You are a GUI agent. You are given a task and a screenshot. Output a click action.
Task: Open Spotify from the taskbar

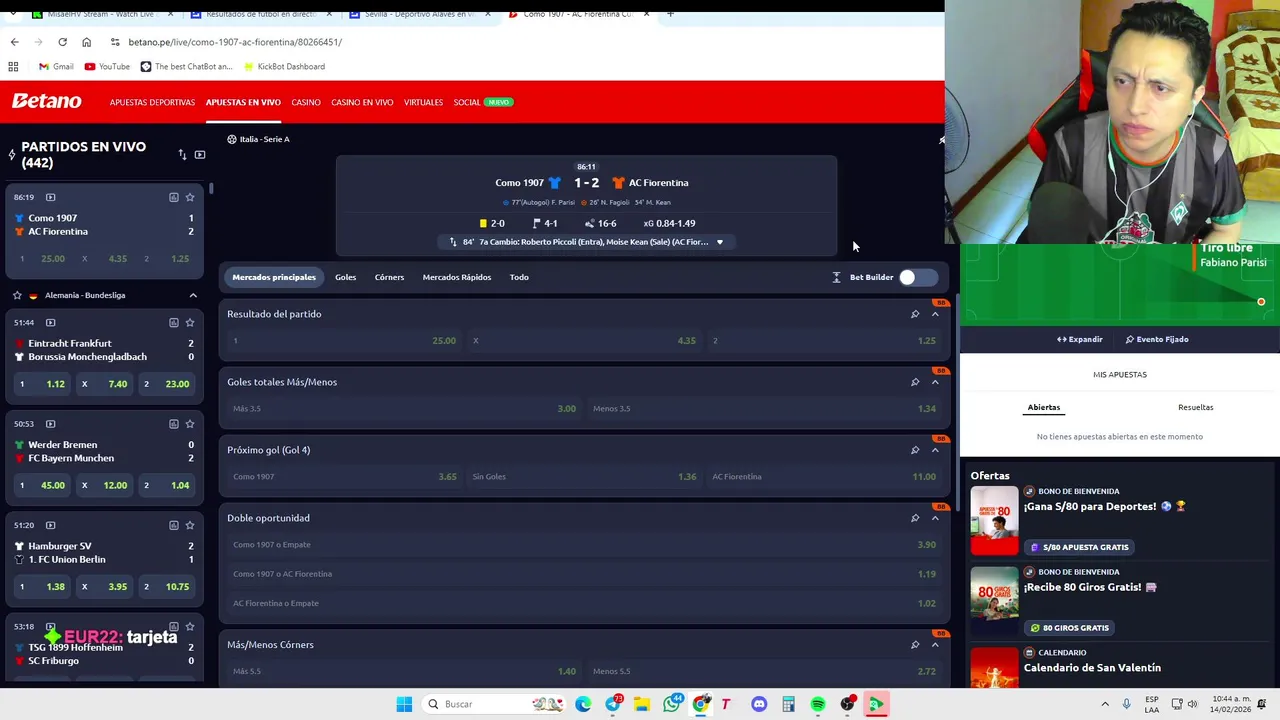(x=818, y=704)
